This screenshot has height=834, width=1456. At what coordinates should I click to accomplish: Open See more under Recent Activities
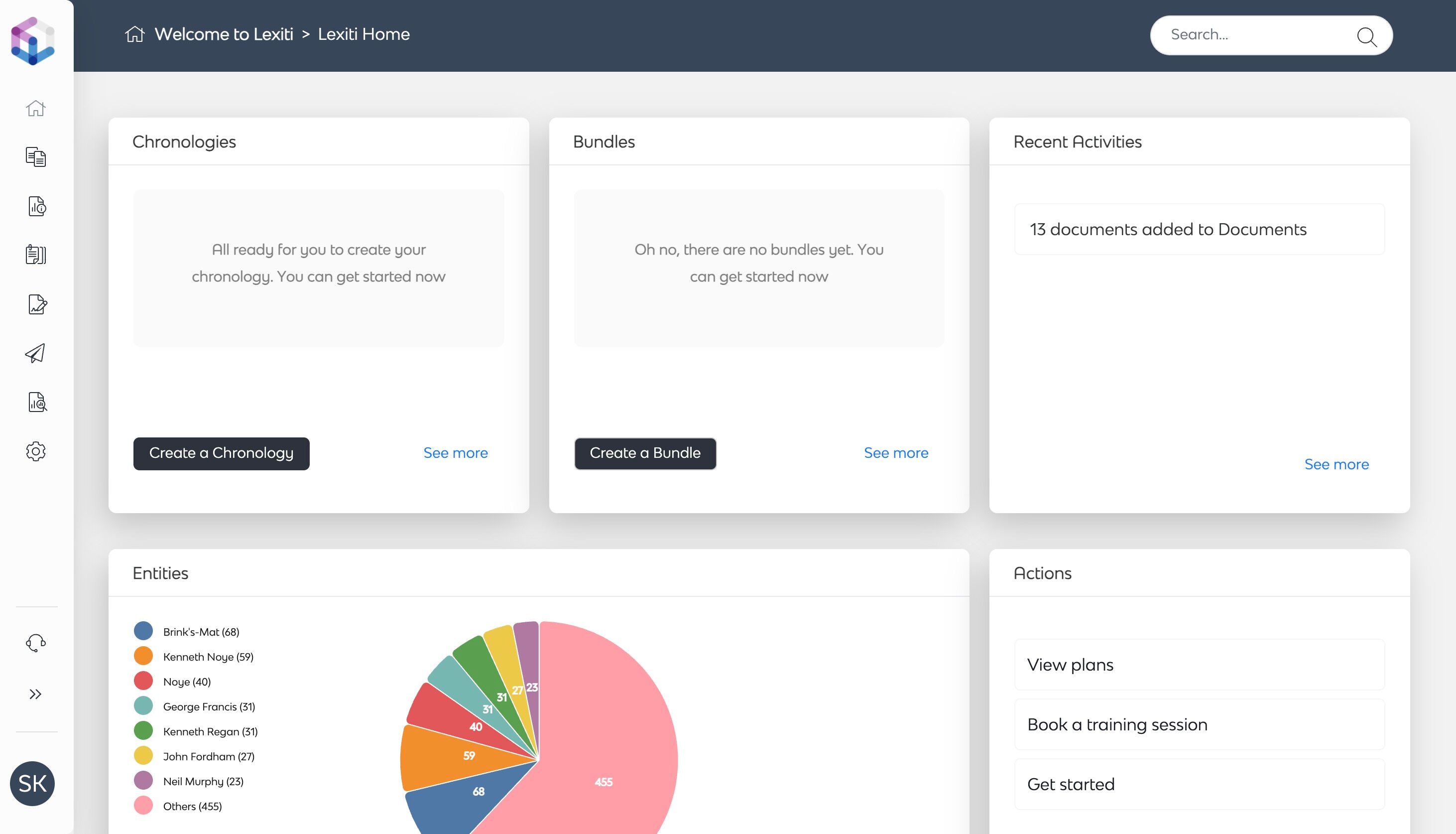coord(1336,464)
